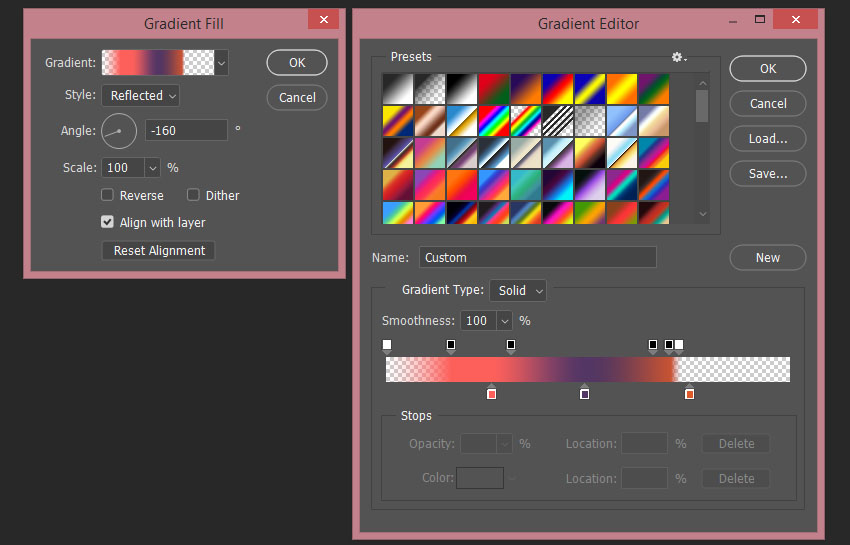Click the New button to create preset

768,258
